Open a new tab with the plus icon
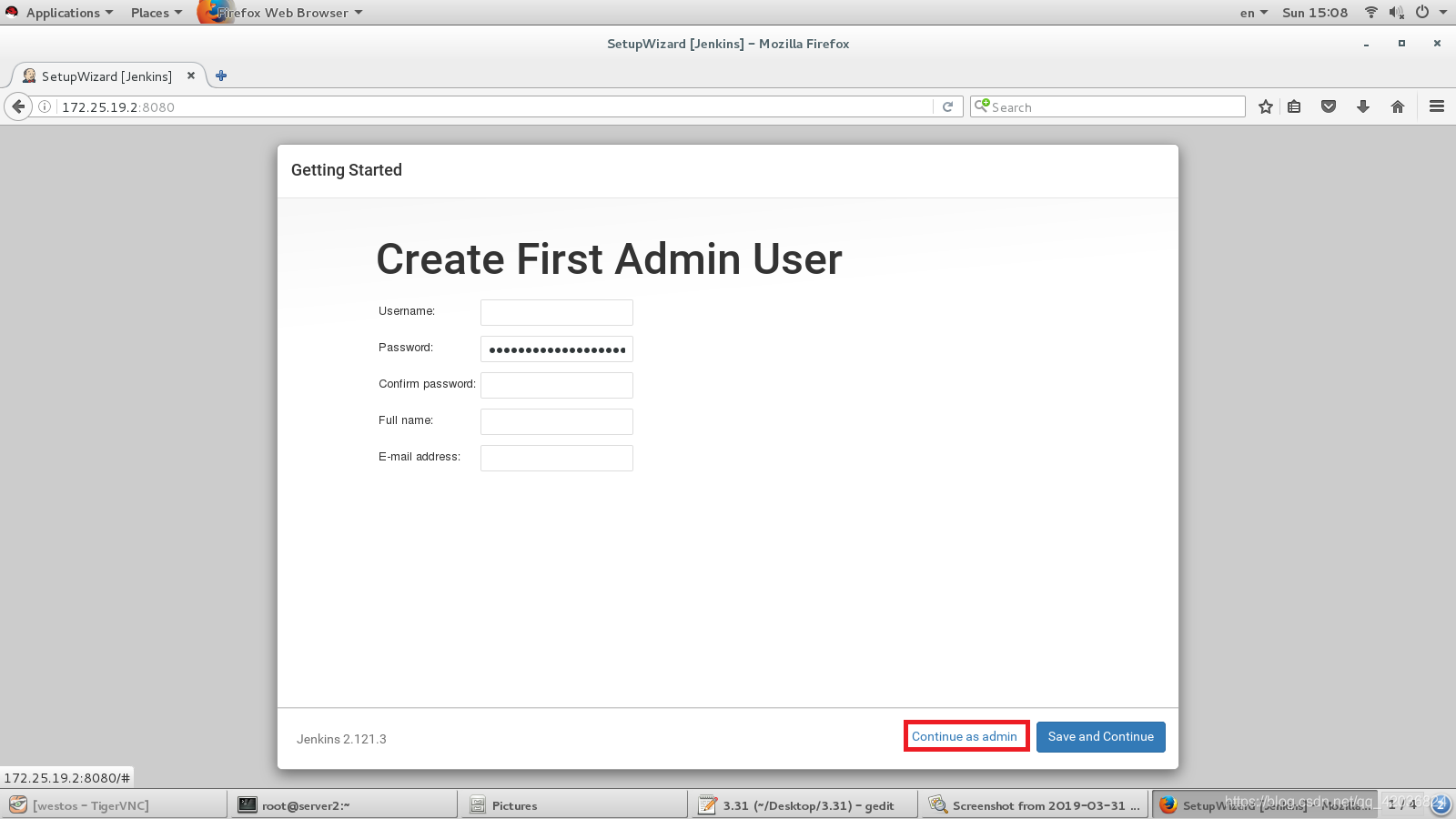Screen dimensions: 1456x819 tap(221, 76)
